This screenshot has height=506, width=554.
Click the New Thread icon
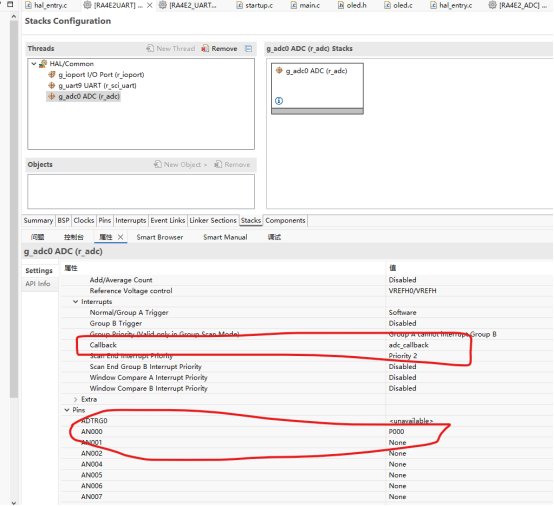tap(150, 48)
